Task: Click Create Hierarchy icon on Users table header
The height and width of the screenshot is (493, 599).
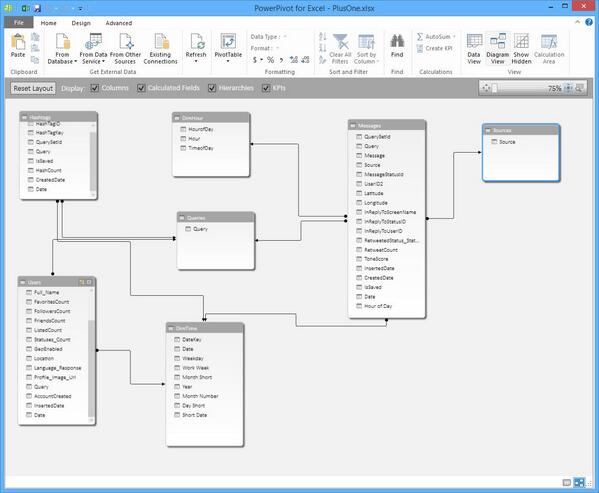Action: pos(82,282)
